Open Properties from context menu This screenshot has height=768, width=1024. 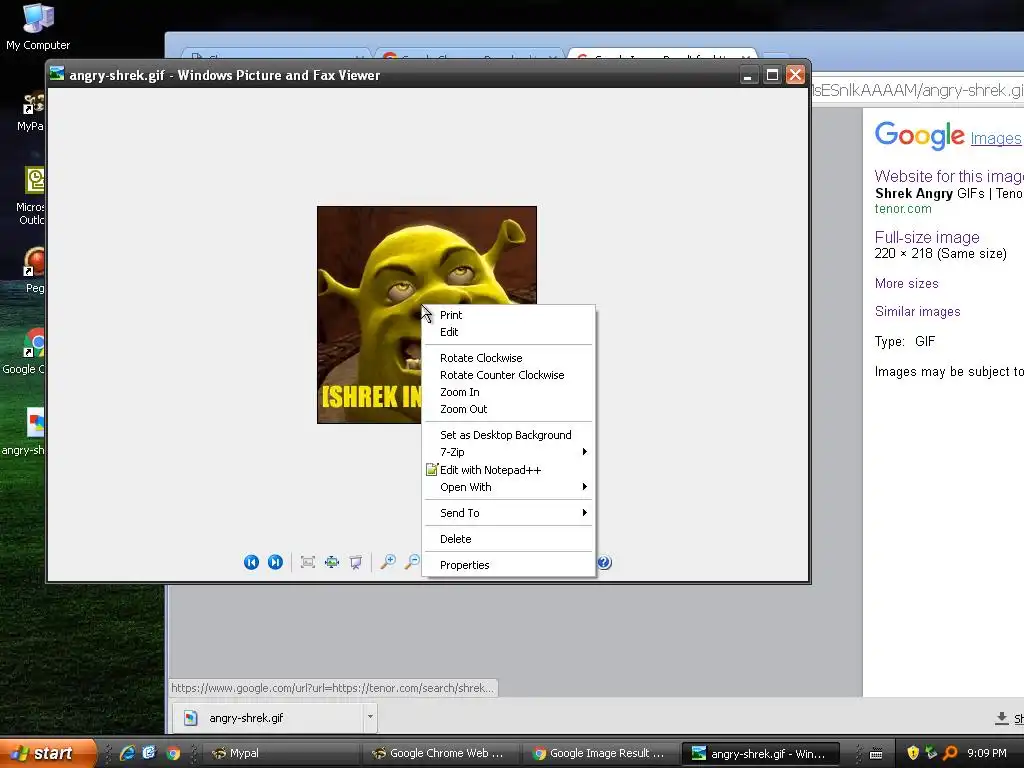[509, 565]
